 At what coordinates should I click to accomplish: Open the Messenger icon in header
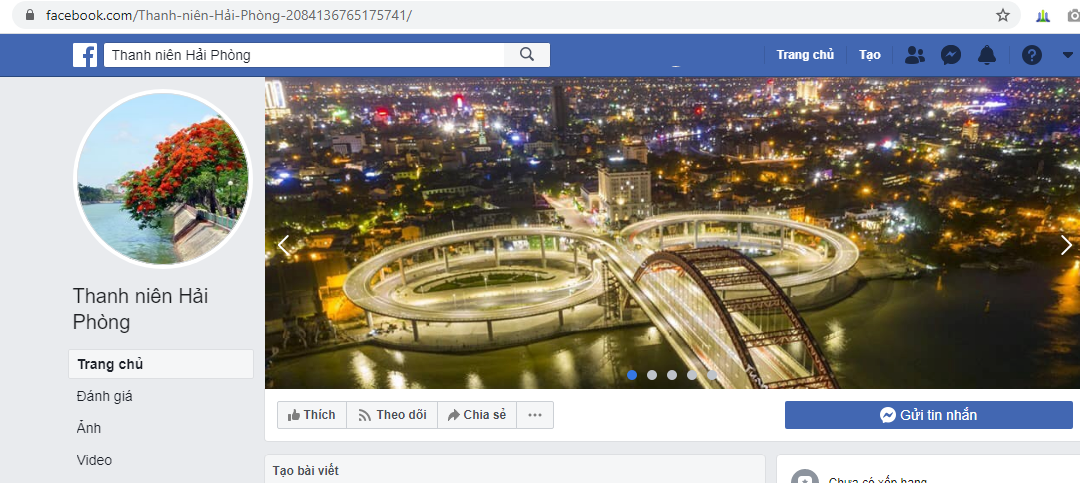point(951,55)
